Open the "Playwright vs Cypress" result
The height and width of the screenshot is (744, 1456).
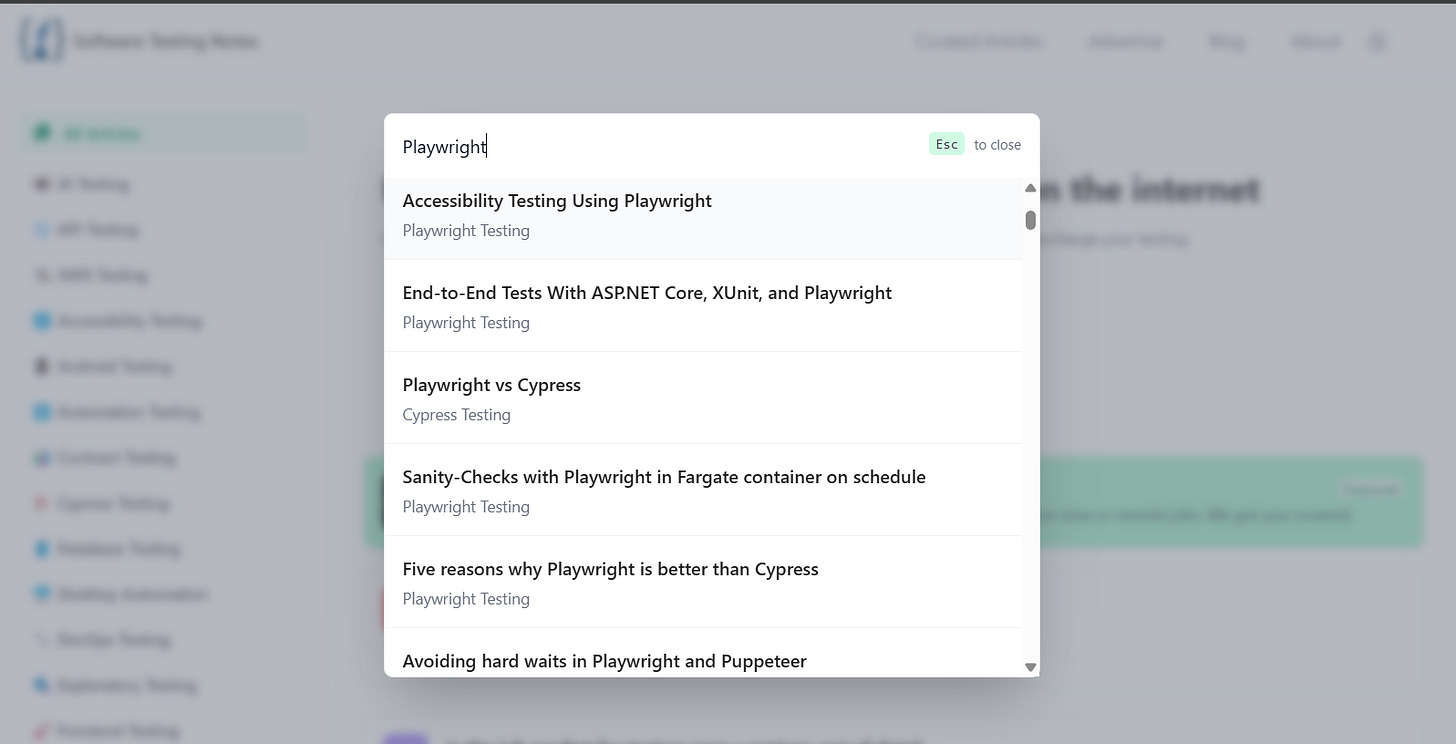703,398
